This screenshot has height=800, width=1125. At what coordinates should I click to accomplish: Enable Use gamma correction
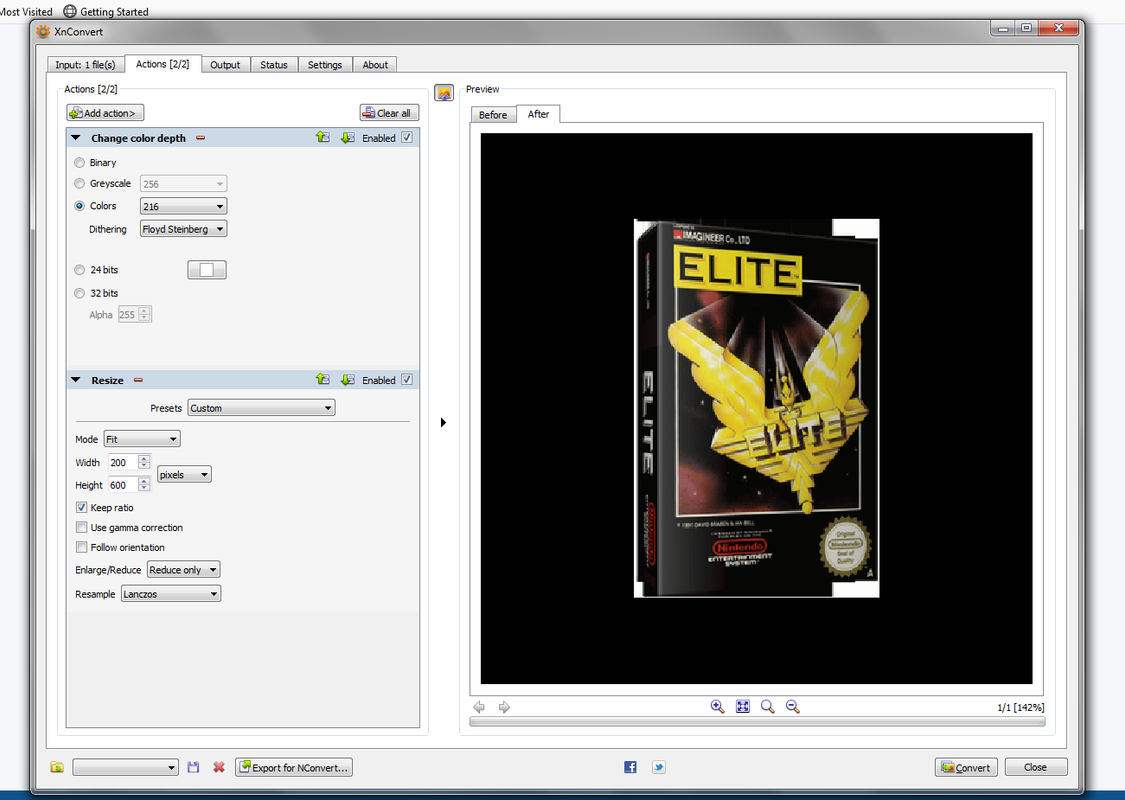(82, 527)
